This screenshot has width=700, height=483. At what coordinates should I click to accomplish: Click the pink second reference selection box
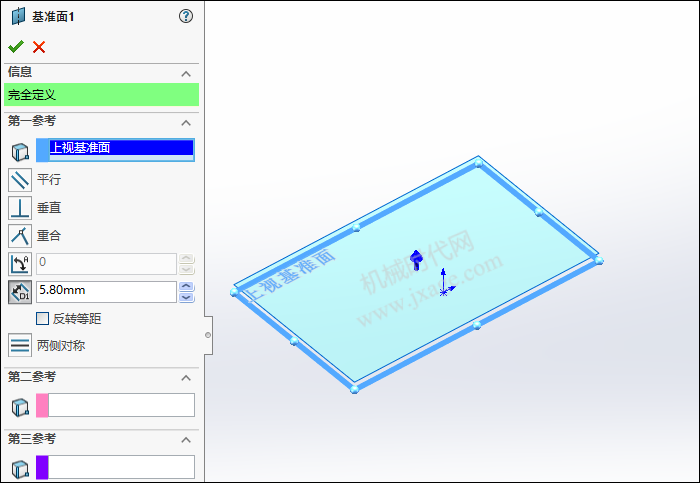115,405
